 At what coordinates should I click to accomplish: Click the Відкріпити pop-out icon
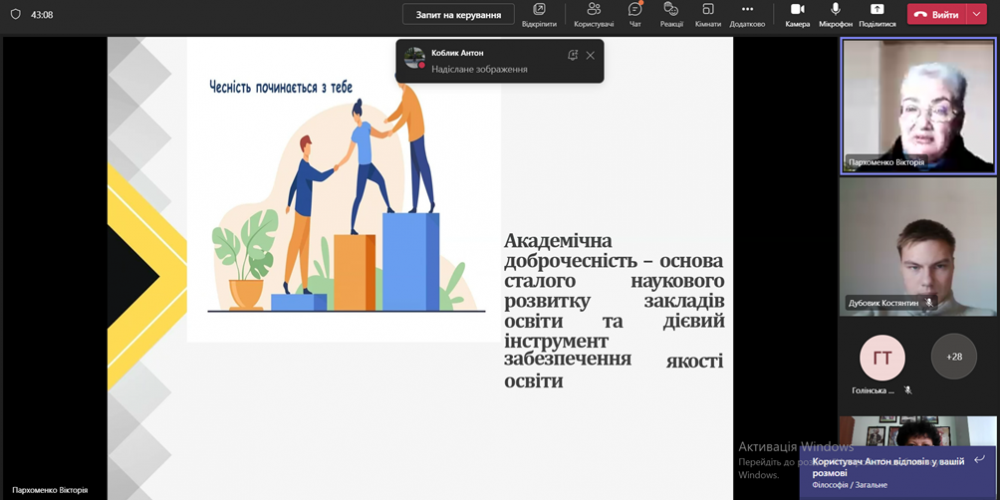coord(539,14)
